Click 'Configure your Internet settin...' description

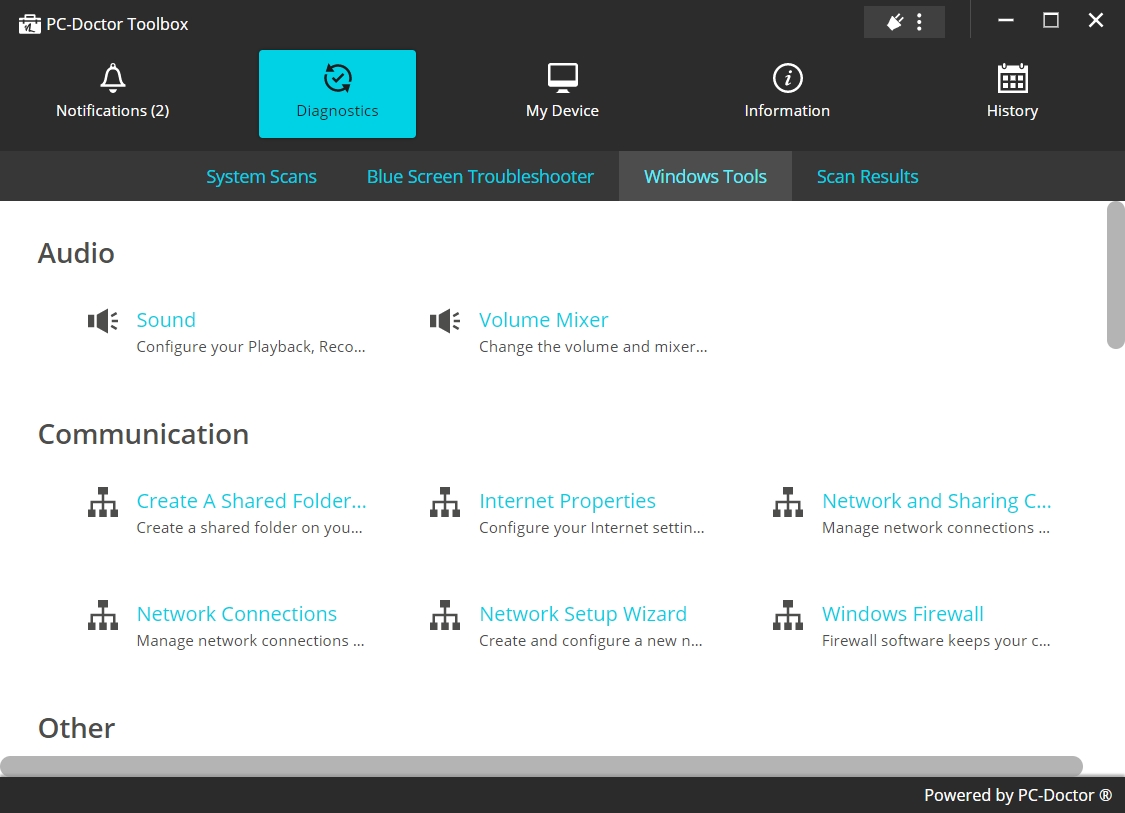(591, 528)
